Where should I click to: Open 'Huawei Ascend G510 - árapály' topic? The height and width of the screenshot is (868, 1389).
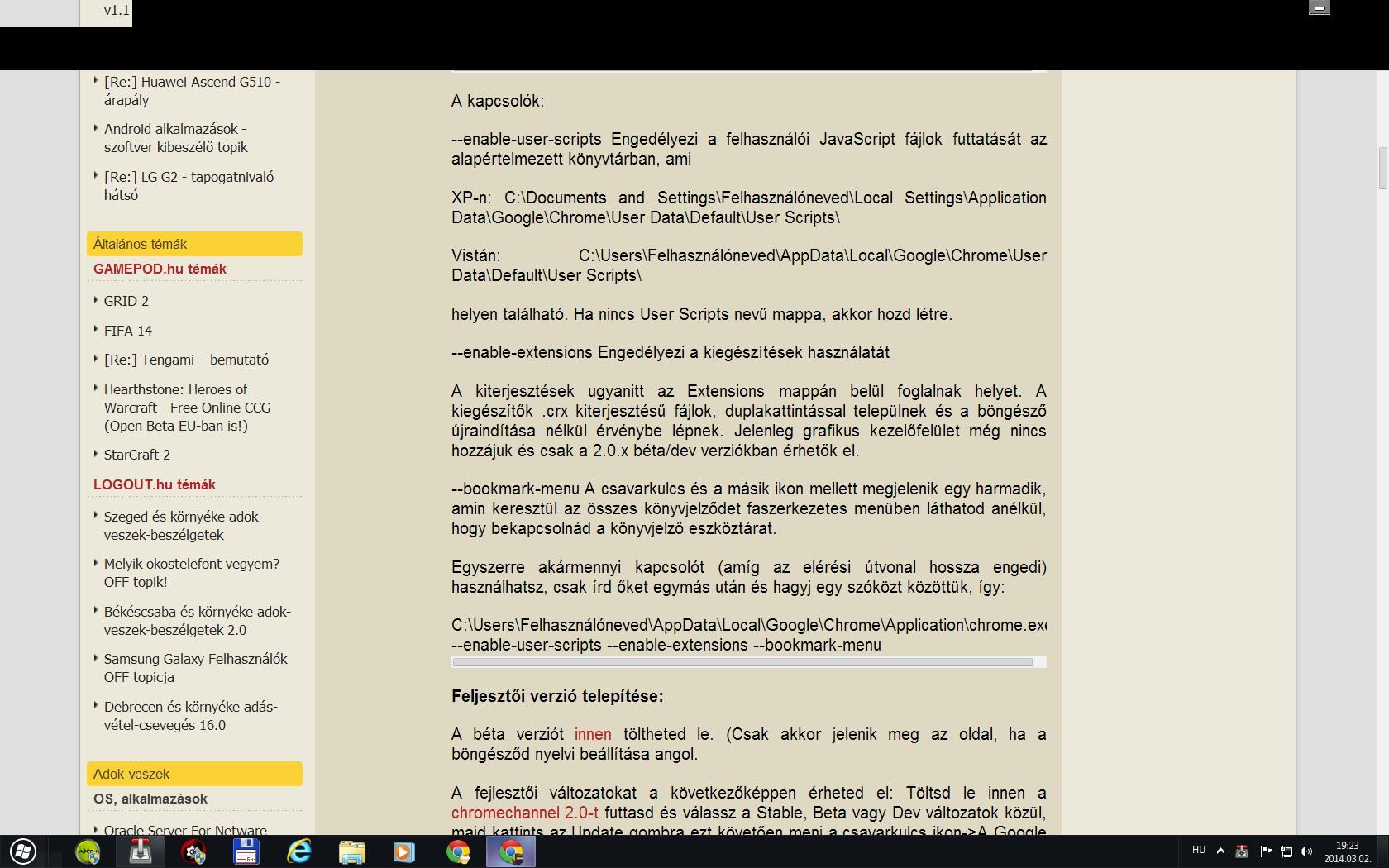[x=192, y=91]
